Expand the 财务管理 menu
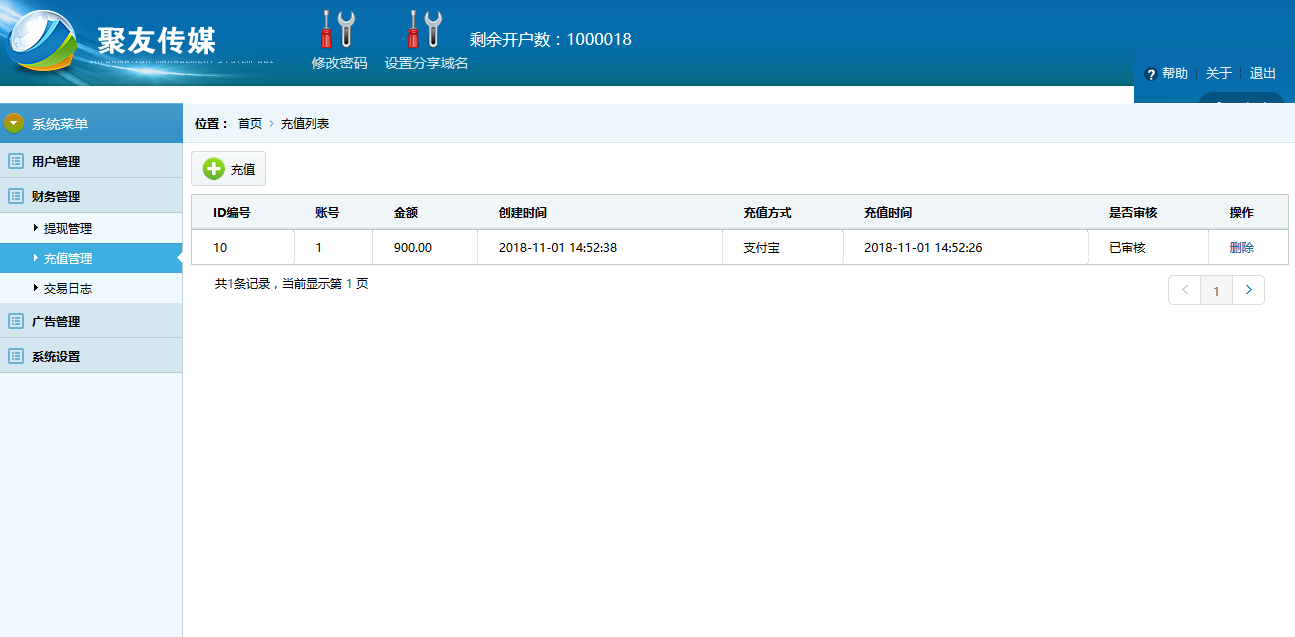Viewport: 1295px width, 637px height. tap(91, 196)
